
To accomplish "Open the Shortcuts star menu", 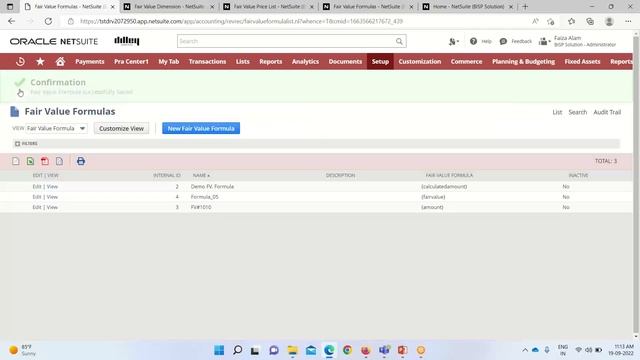I will coord(40,62).
